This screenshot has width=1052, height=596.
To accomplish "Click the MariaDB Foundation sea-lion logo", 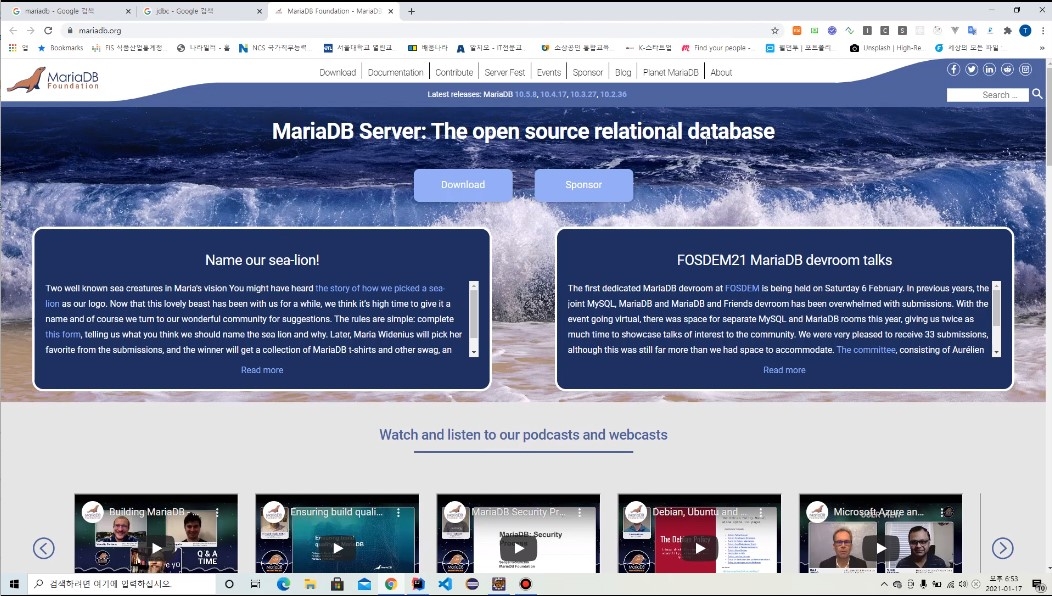I will (x=53, y=79).
